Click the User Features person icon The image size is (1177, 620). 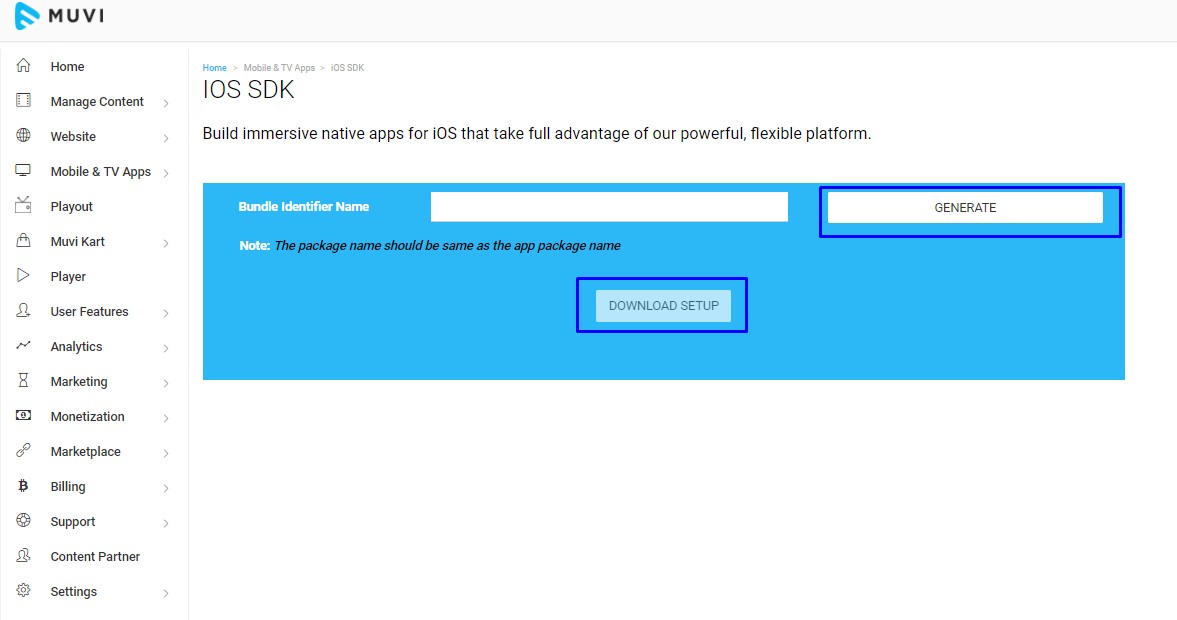coord(23,310)
